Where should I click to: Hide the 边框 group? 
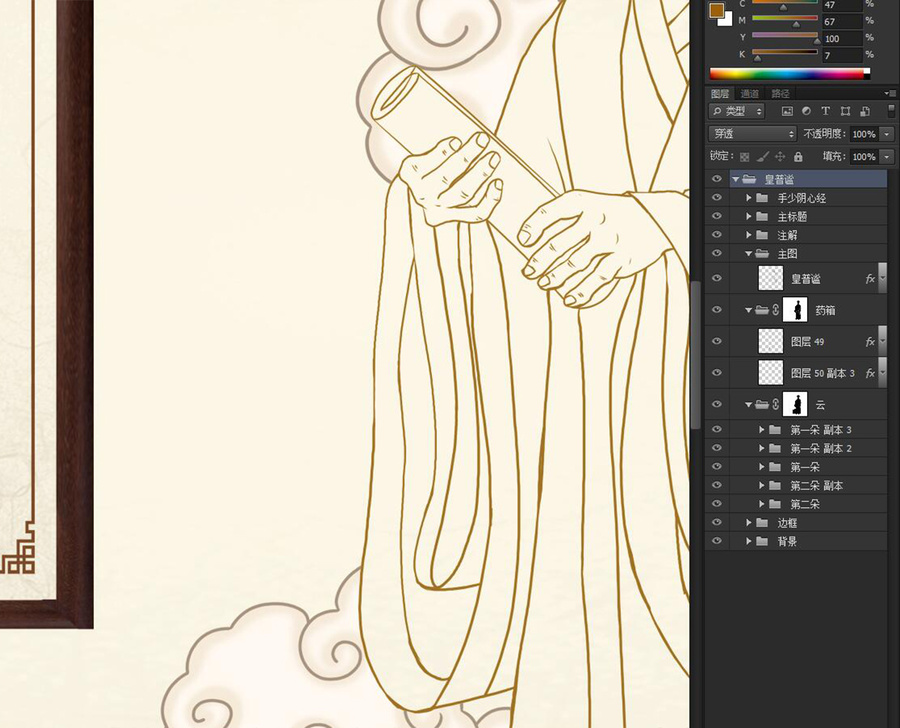716,522
